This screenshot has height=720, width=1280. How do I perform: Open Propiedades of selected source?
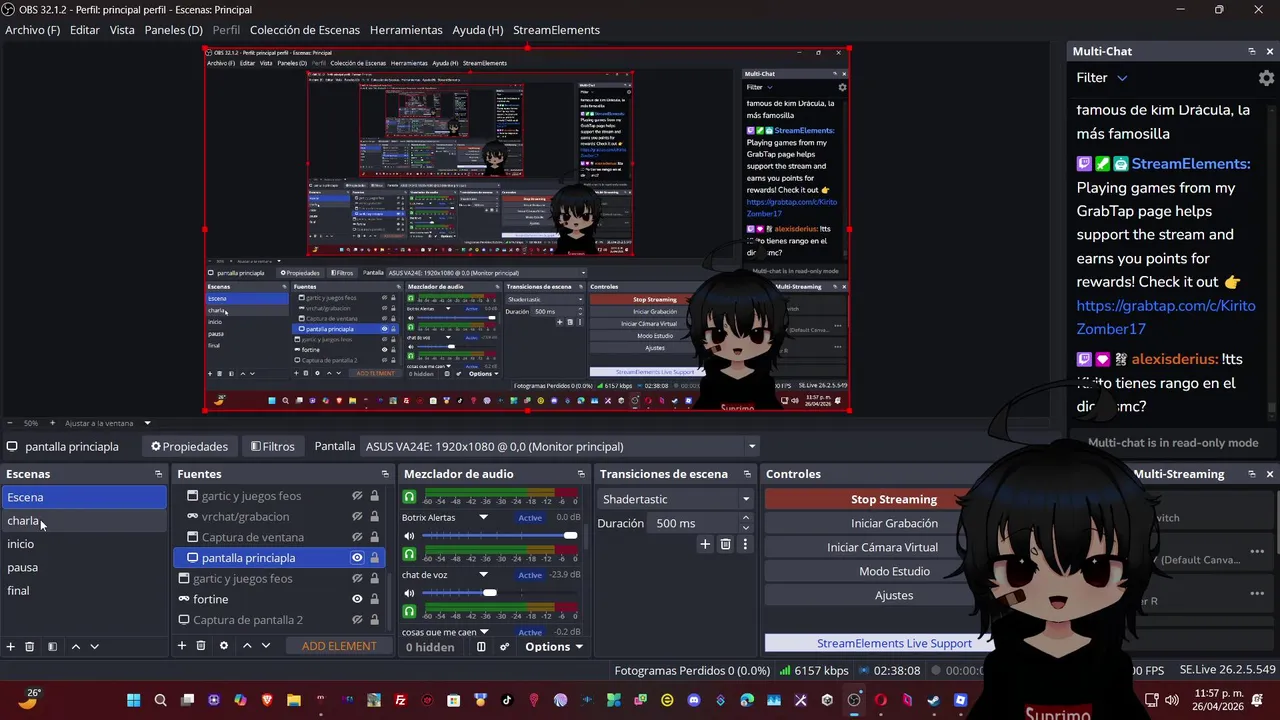pos(189,447)
